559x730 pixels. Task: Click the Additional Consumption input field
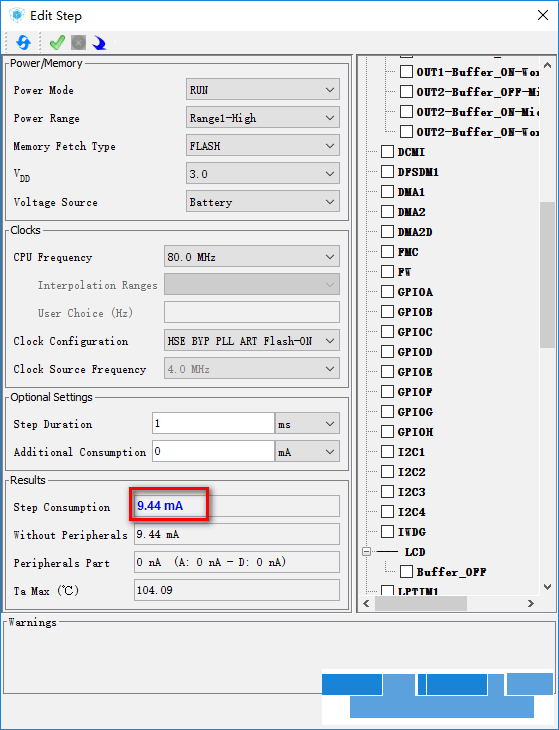coord(213,452)
